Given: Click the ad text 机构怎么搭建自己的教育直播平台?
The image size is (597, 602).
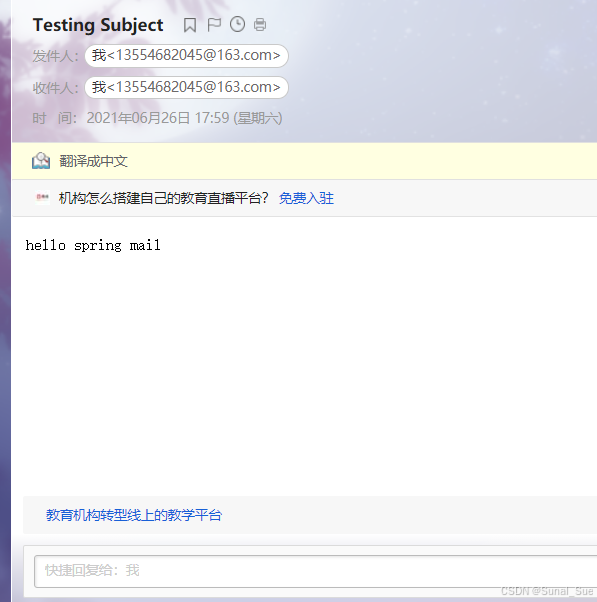Looking at the screenshot, I should tap(164, 198).
